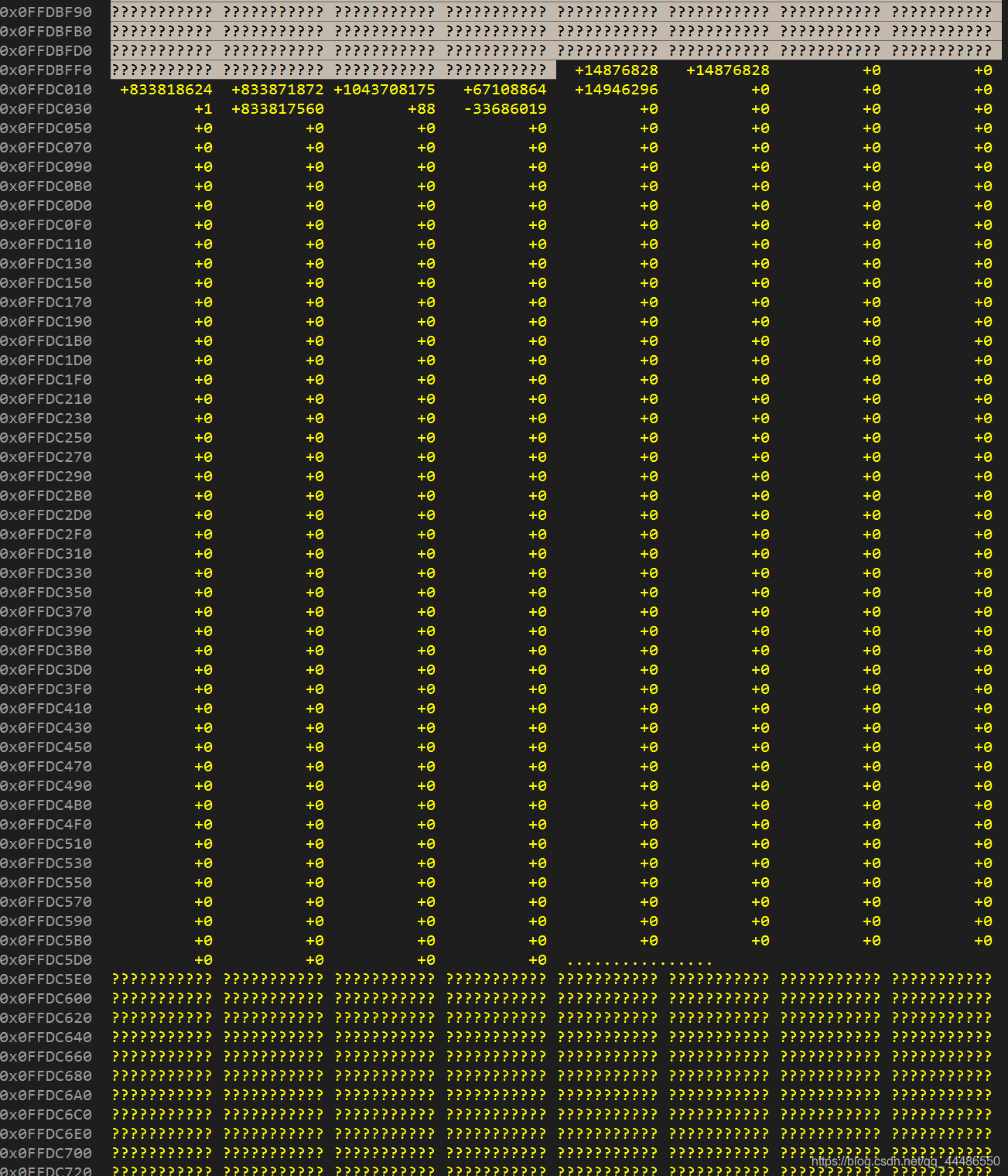Select memory address 0x0FFDC050
The width and height of the screenshot is (1008, 1176).
(46, 128)
